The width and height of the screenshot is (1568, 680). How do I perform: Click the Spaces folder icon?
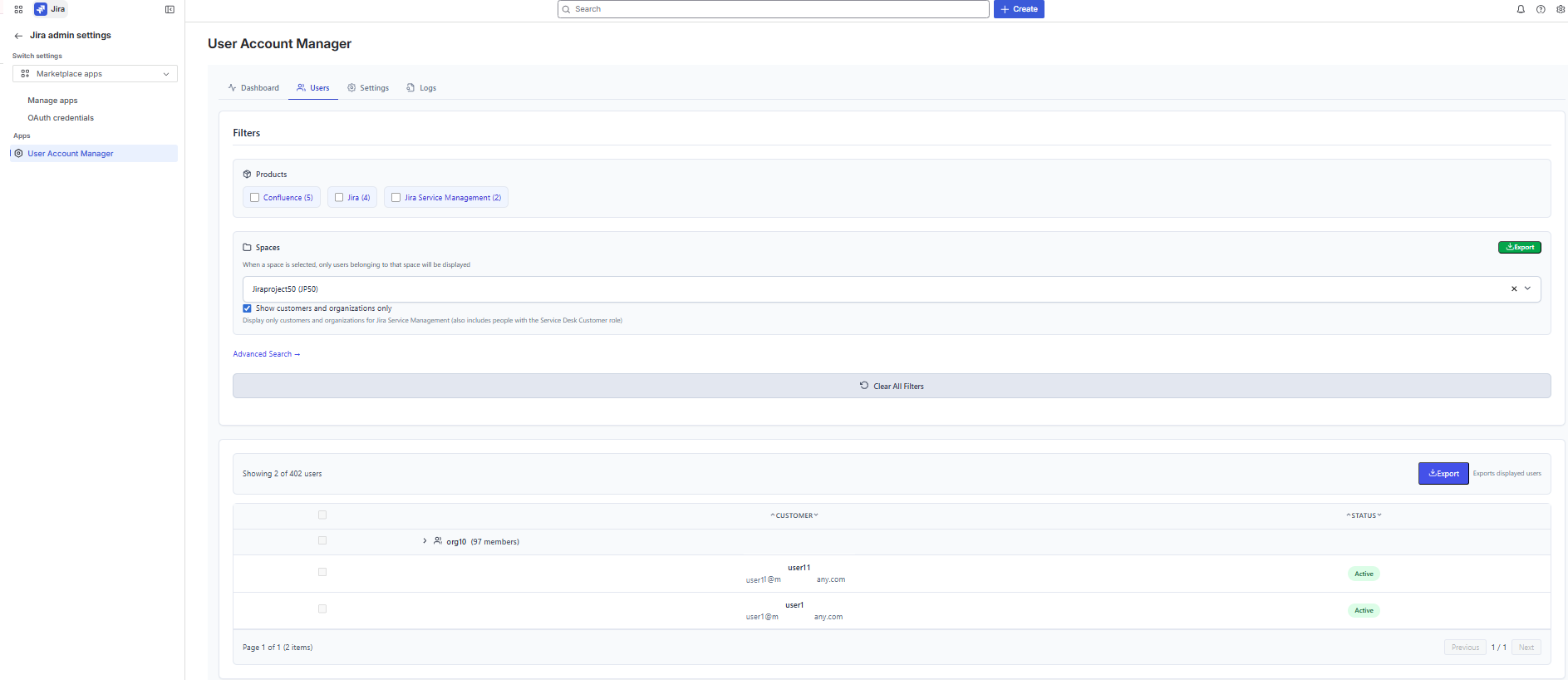click(x=247, y=247)
